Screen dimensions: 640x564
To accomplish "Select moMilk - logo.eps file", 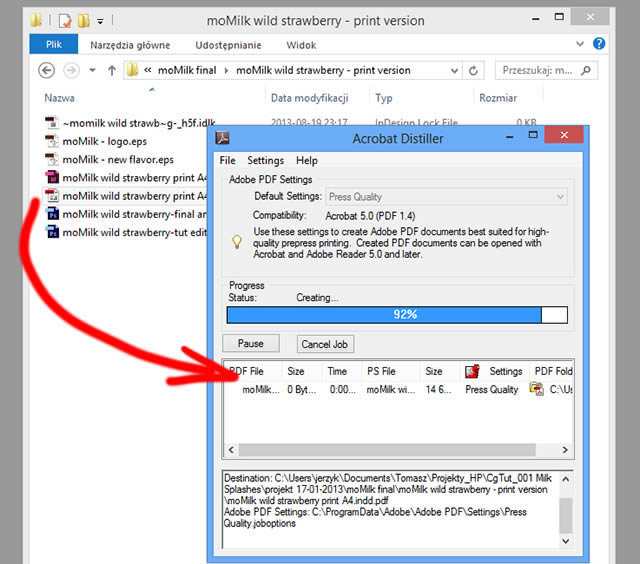I will click(x=104, y=141).
